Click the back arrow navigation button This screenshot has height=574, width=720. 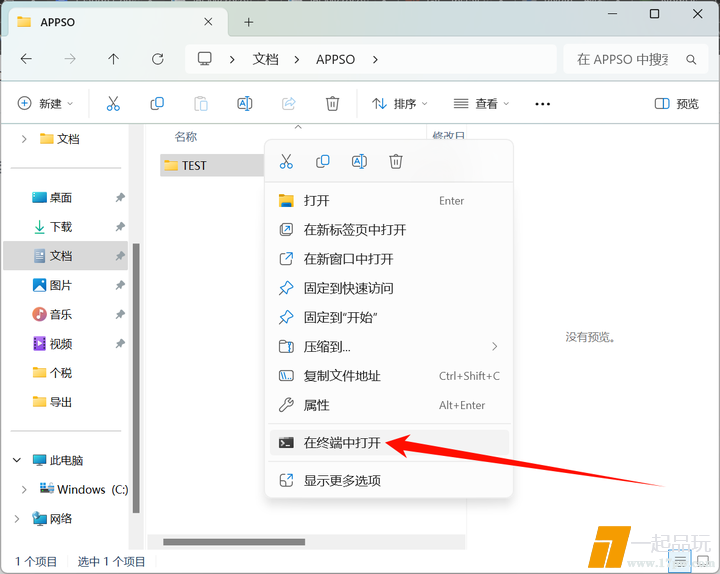[26, 59]
